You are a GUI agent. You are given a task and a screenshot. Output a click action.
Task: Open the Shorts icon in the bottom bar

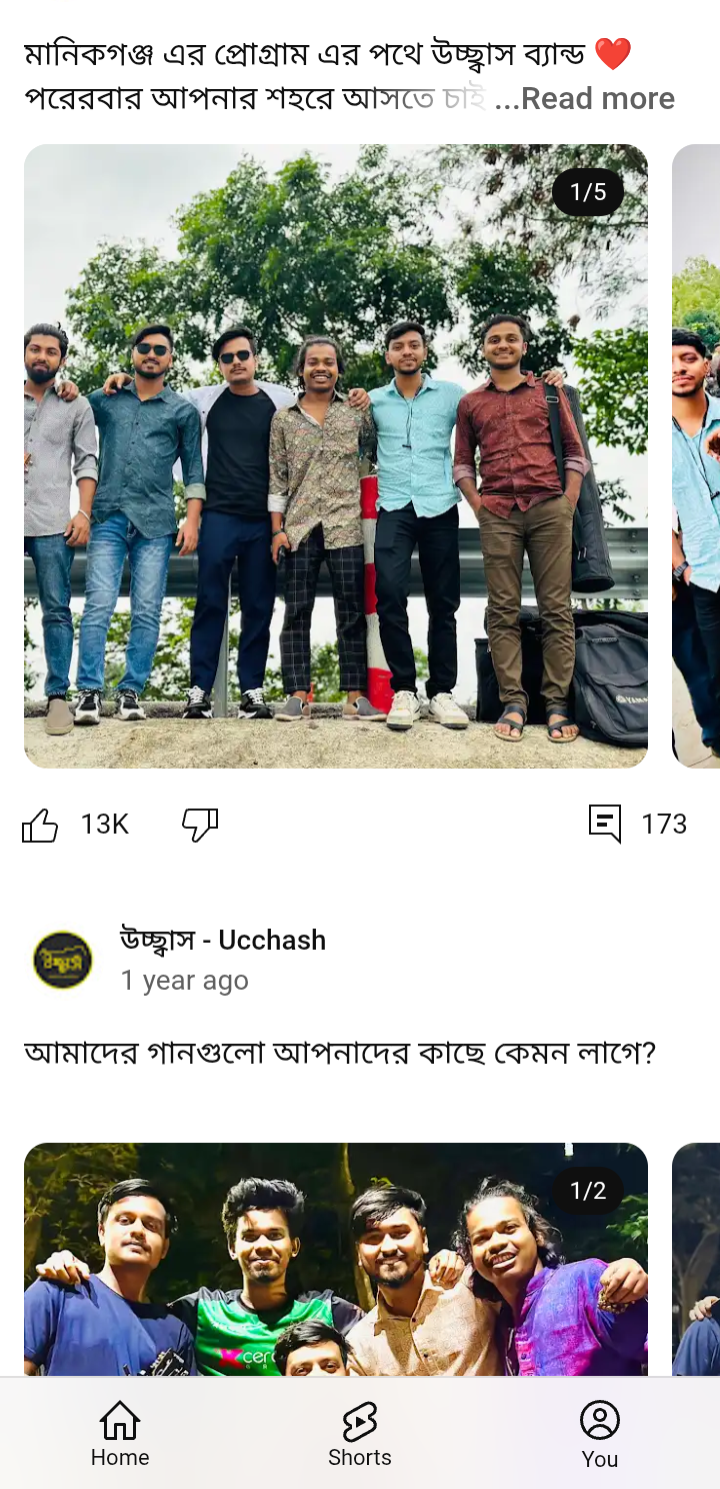pyautogui.click(x=360, y=1420)
